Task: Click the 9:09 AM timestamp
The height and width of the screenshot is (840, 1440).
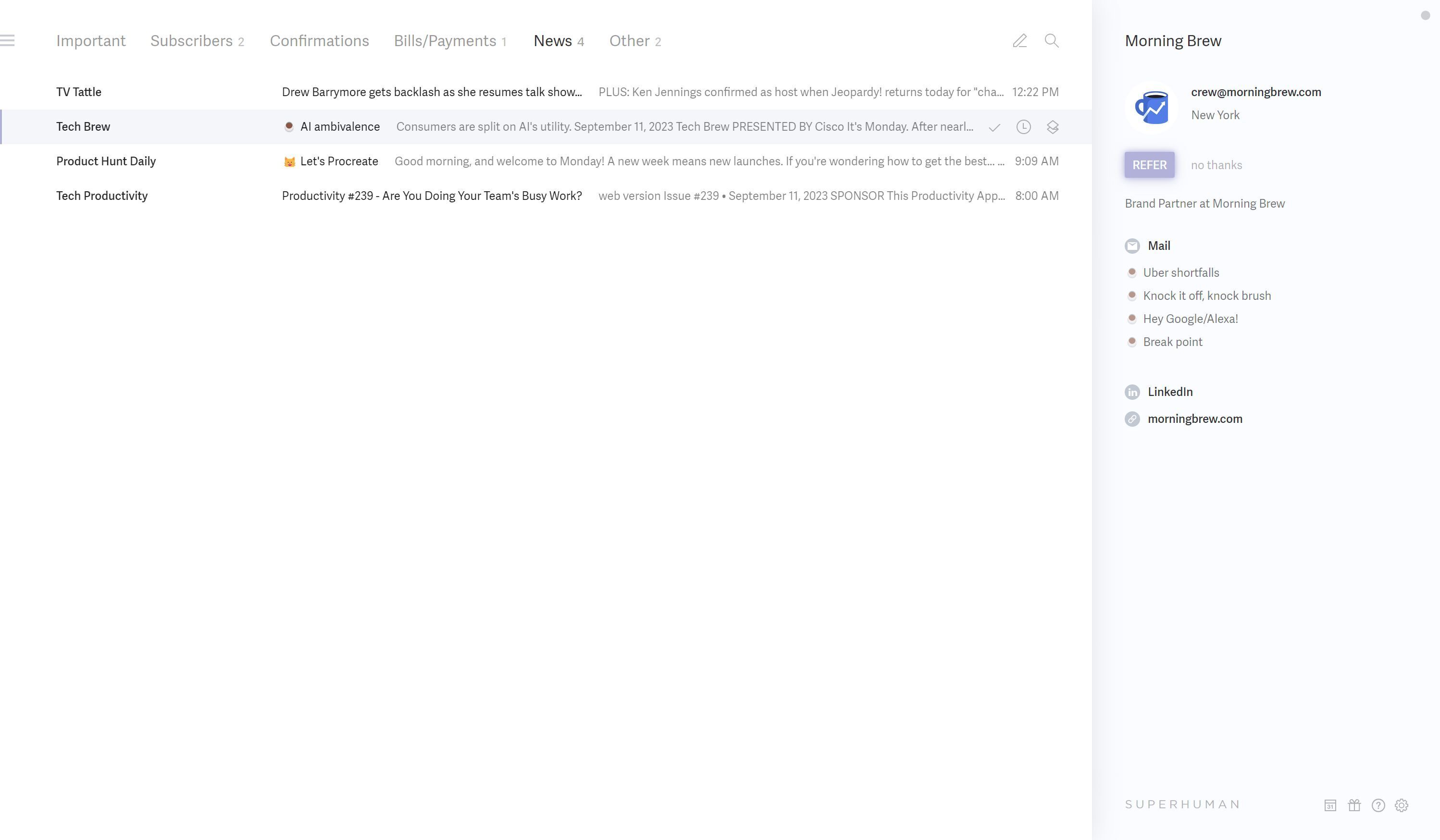Action: [x=1037, y=161]
